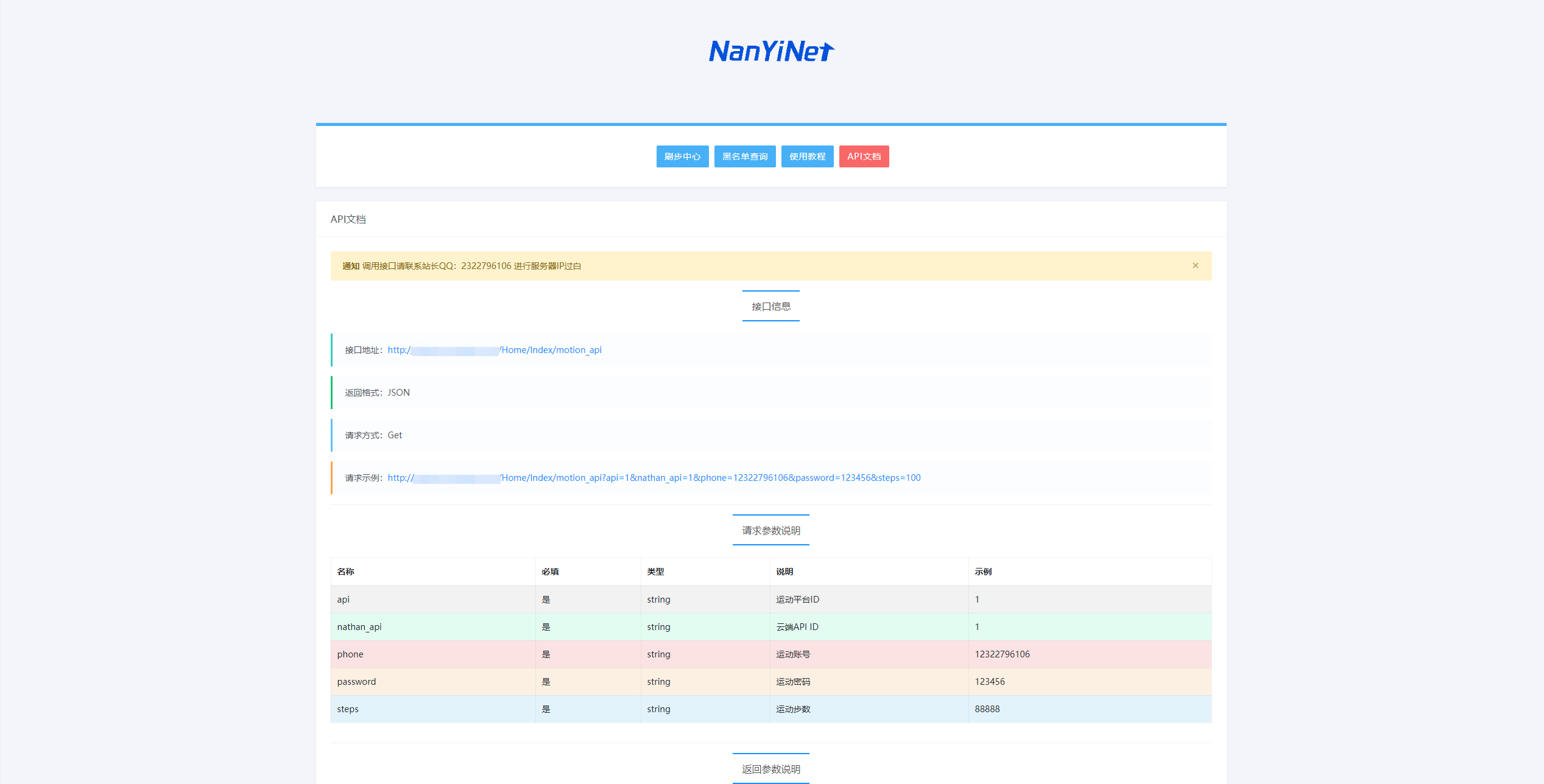Click the 名称 column header
The width and height of the screenshot is (1544, 784).
click(x=345, y=572)
